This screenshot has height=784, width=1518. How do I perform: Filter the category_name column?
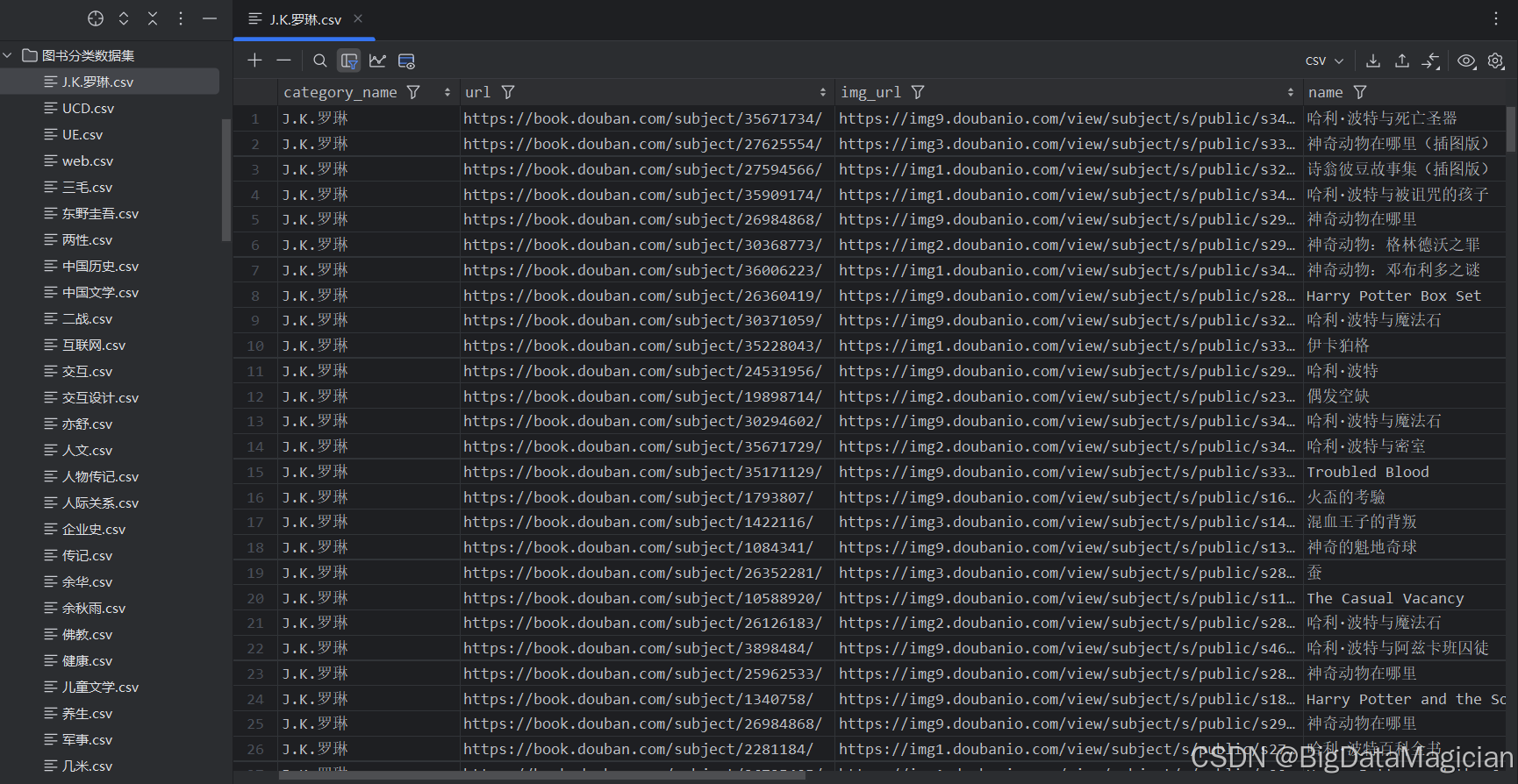(413, 92)
